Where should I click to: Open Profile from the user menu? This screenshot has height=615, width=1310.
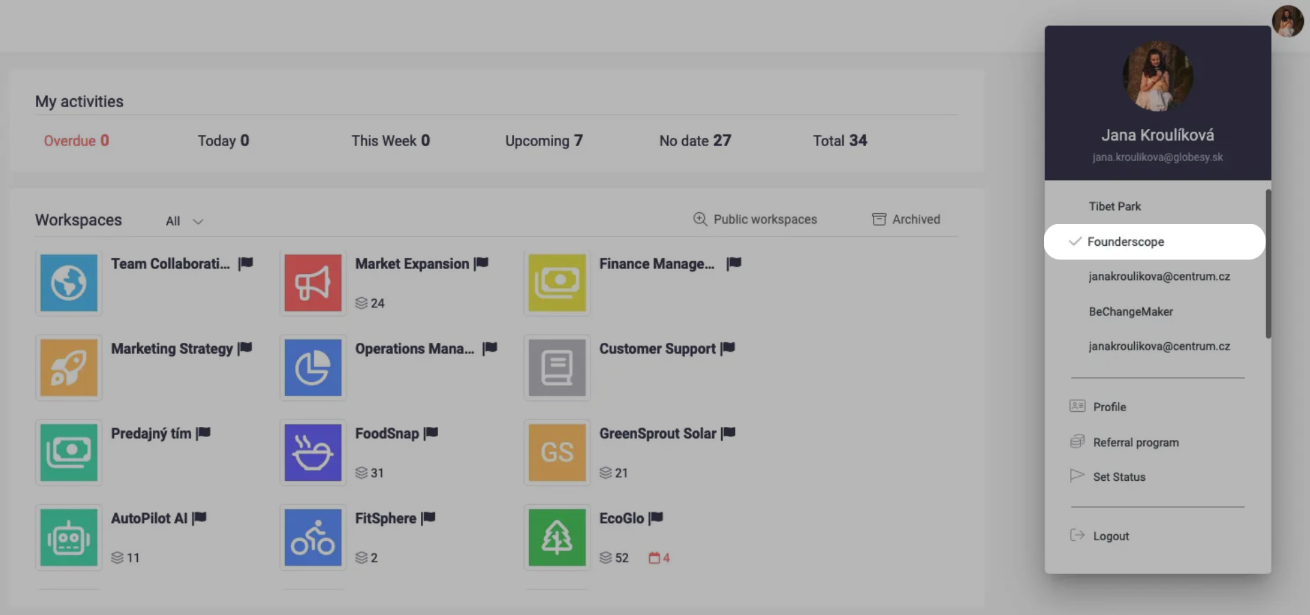coord(1109,407)
